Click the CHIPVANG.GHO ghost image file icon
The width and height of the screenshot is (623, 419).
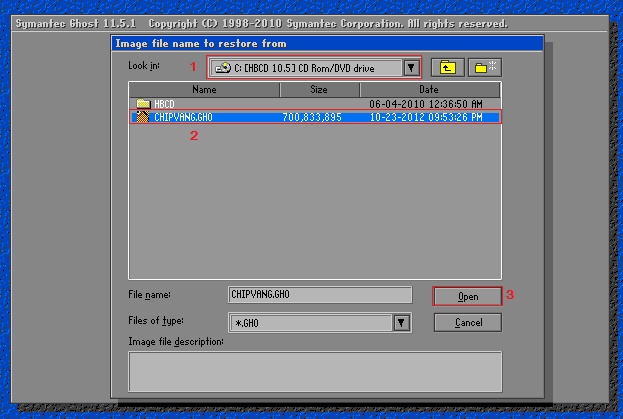click(142, 117)
